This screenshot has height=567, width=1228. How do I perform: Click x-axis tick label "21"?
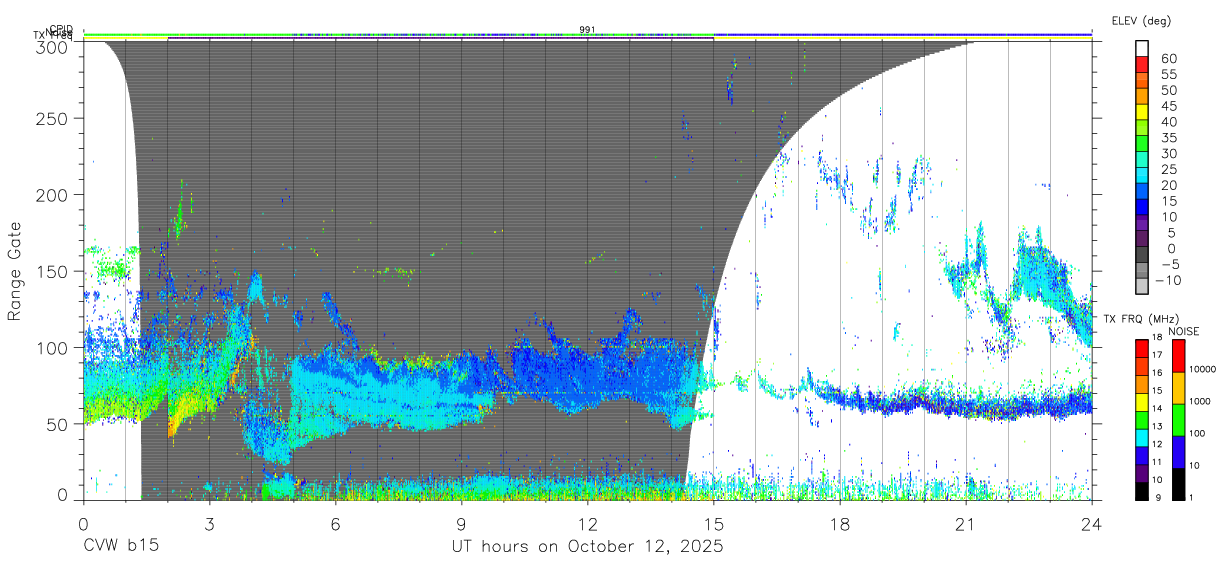click(x=965, y=523)
